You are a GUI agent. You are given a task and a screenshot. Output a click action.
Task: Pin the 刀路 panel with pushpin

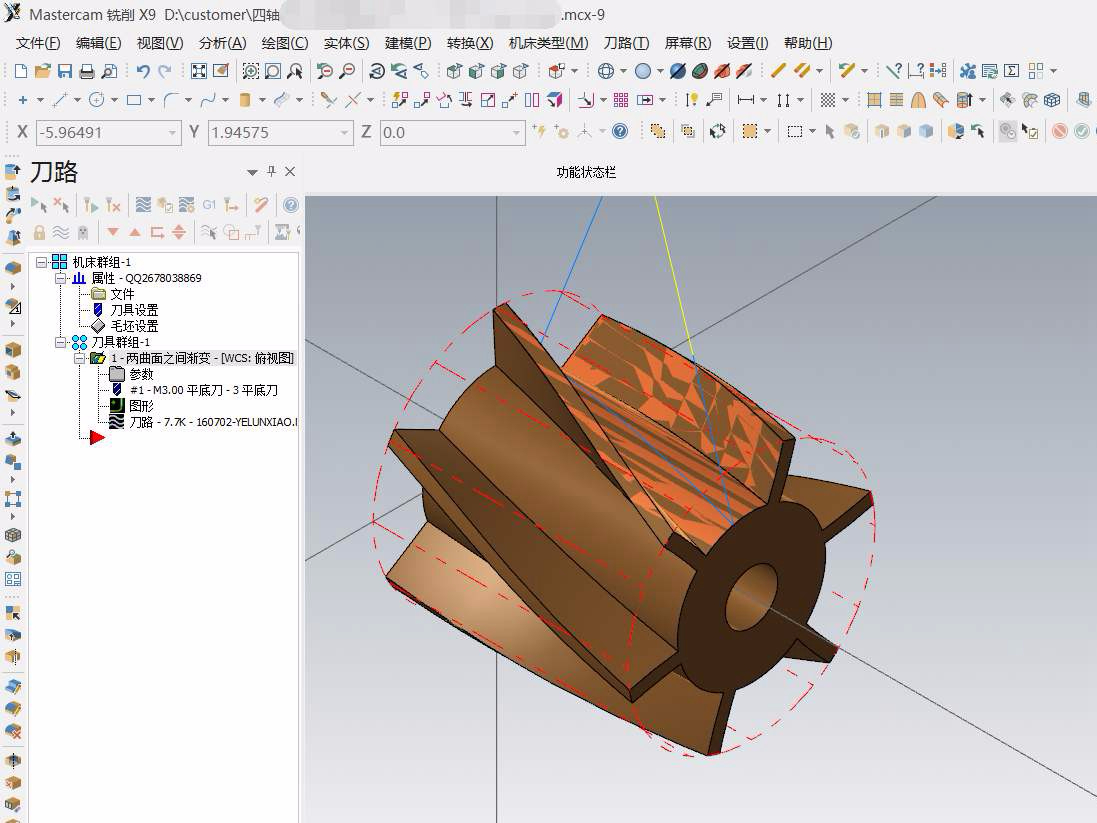tap(271, 172)
